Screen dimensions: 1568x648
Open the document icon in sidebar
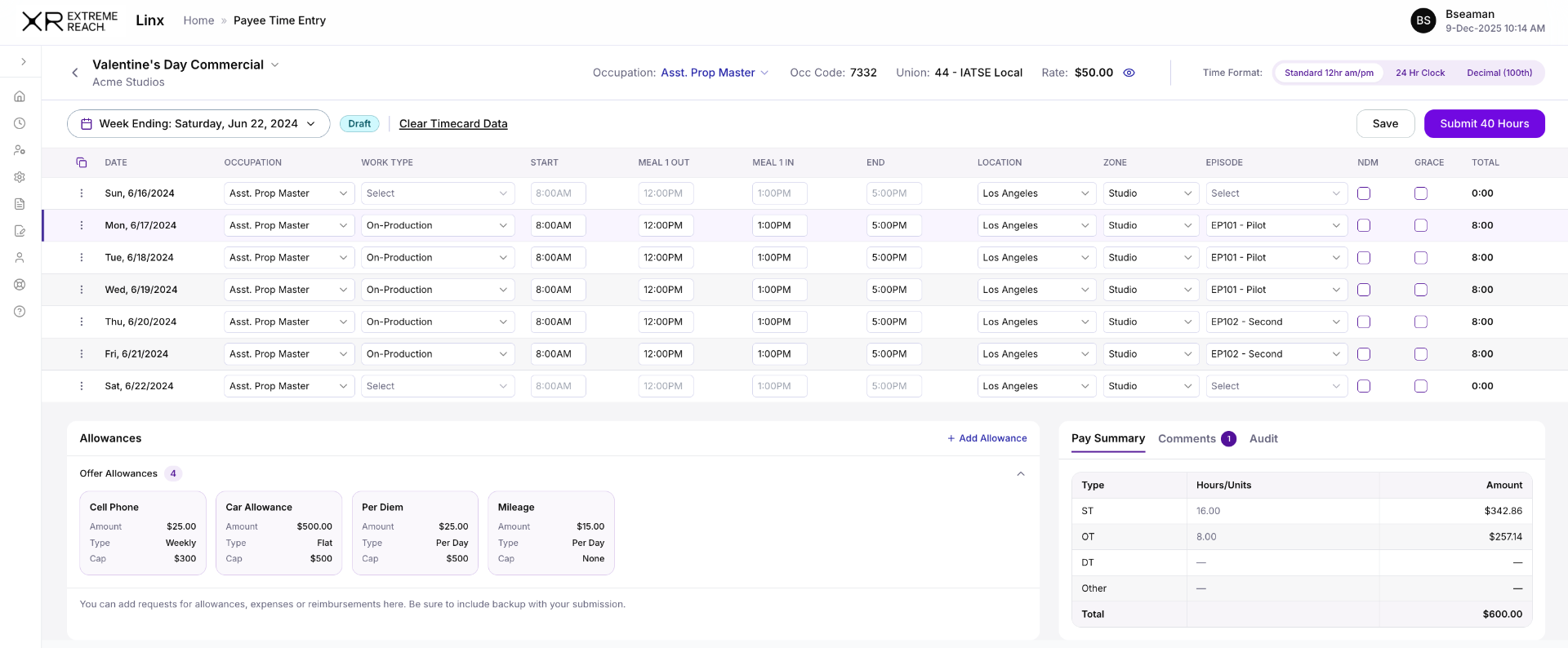click(x=20, y=204)
